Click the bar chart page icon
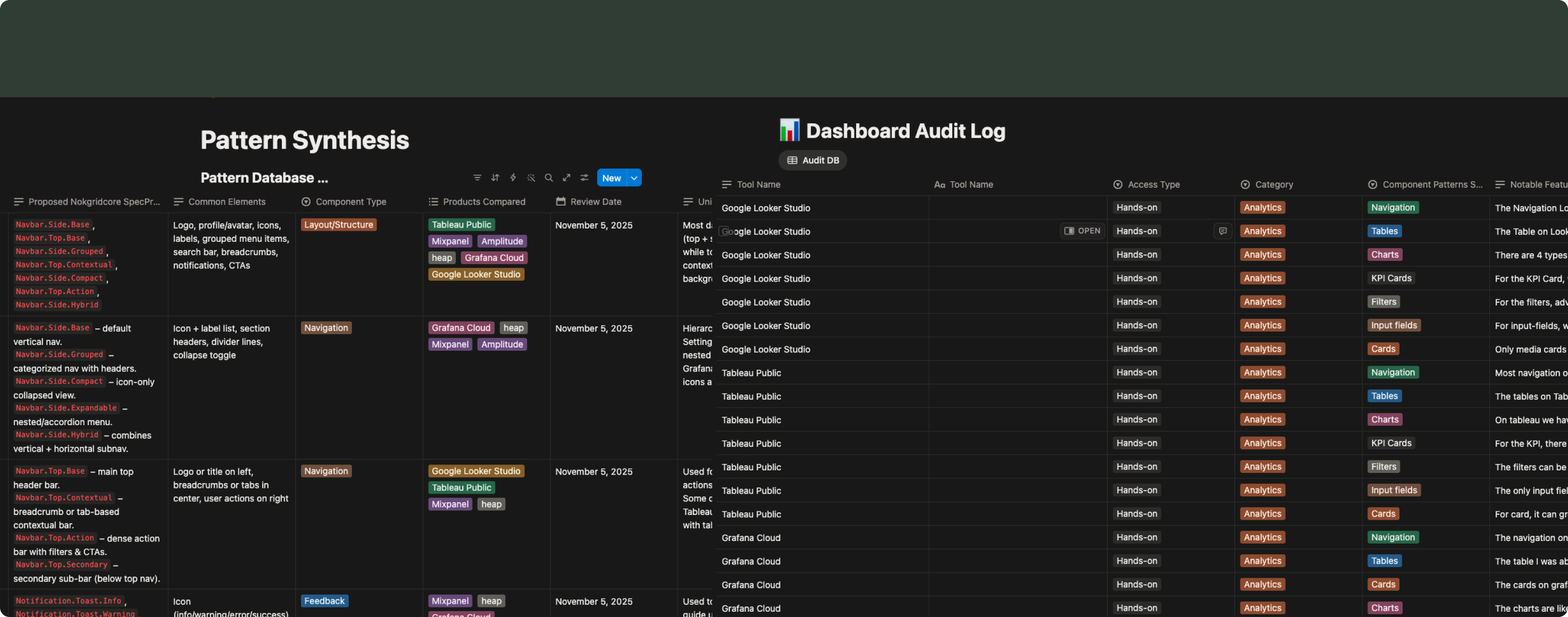Image resolution: width=1568 pixels, height=617 pixels. pos(790,131)
